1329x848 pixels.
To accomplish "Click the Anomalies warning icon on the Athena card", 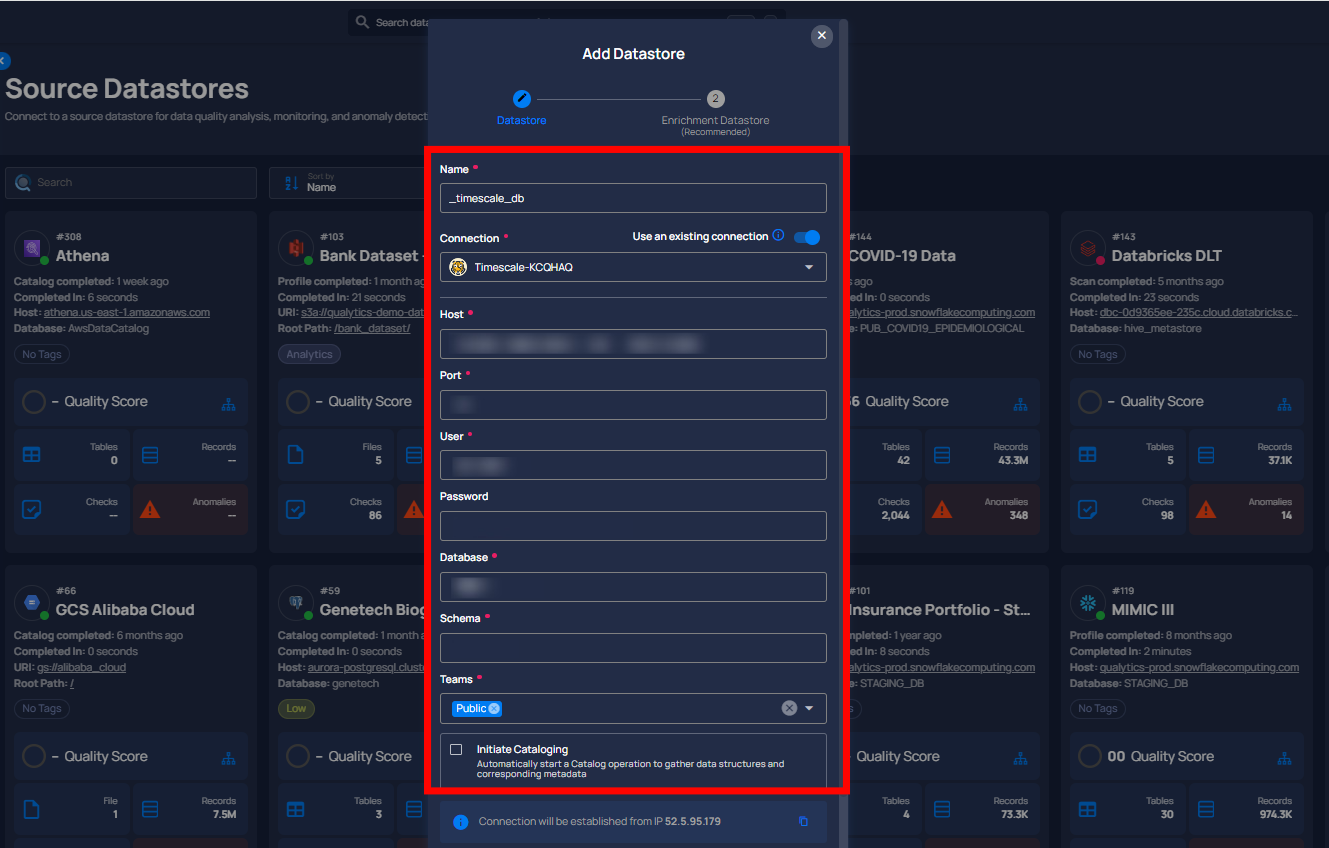I will (150, 510).
